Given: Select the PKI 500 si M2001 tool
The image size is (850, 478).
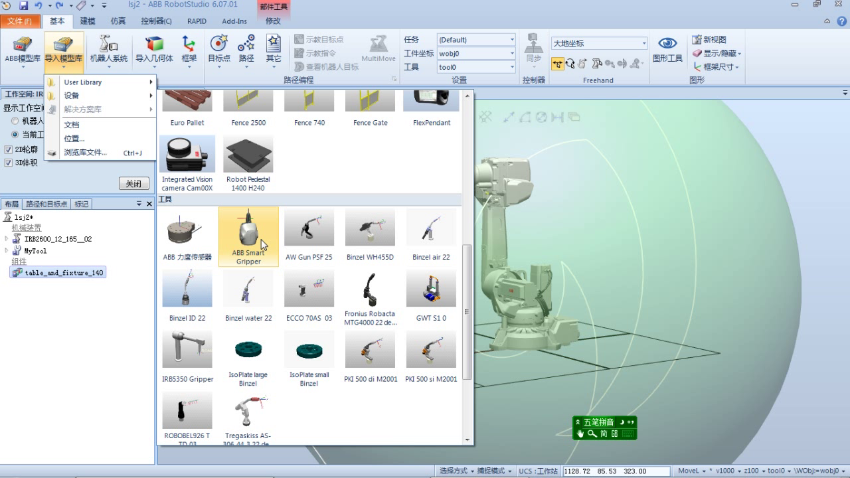Looking at the screenshot, I should click(431, 358).
